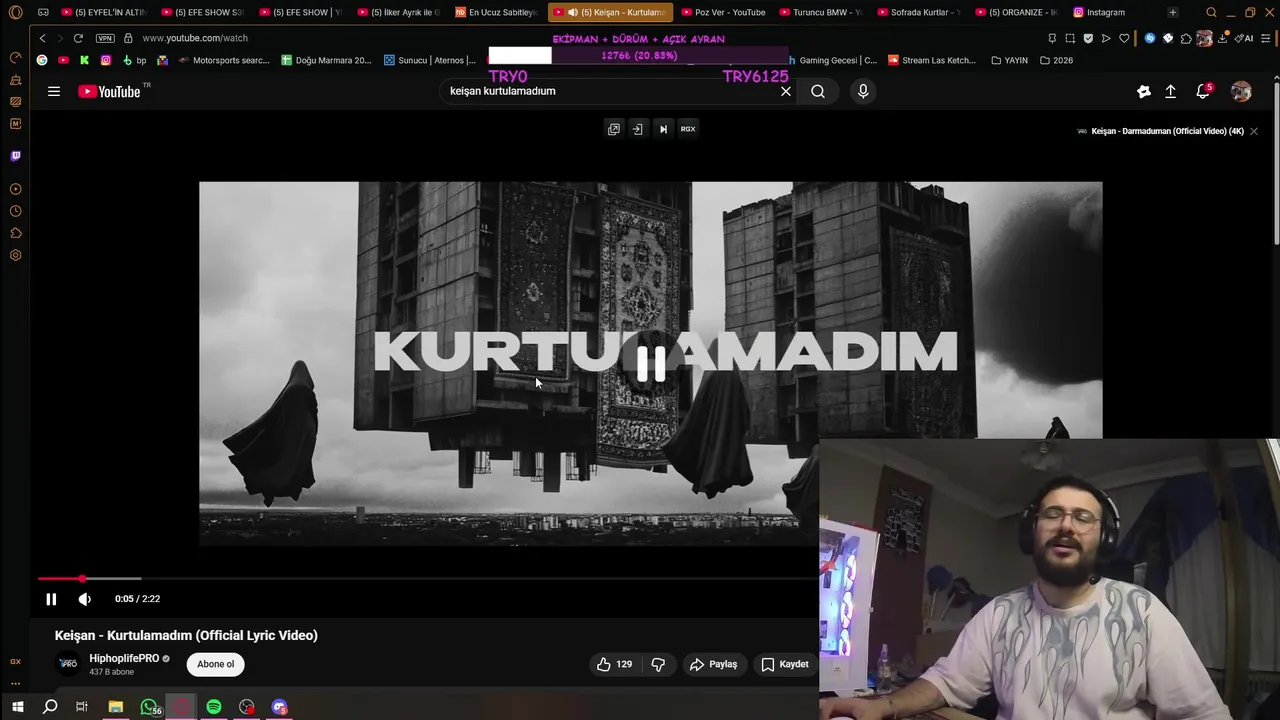
Task: Open Spotify from the Windows taskbar
Action: pyautogui.click(x=214, y=707)
